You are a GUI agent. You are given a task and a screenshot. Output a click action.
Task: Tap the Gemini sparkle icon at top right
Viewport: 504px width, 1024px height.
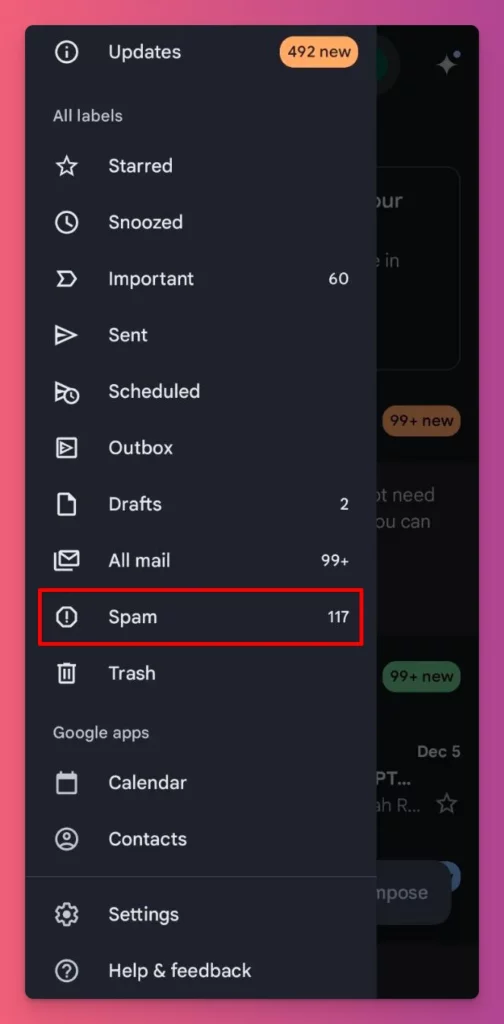tap(448, 63)
